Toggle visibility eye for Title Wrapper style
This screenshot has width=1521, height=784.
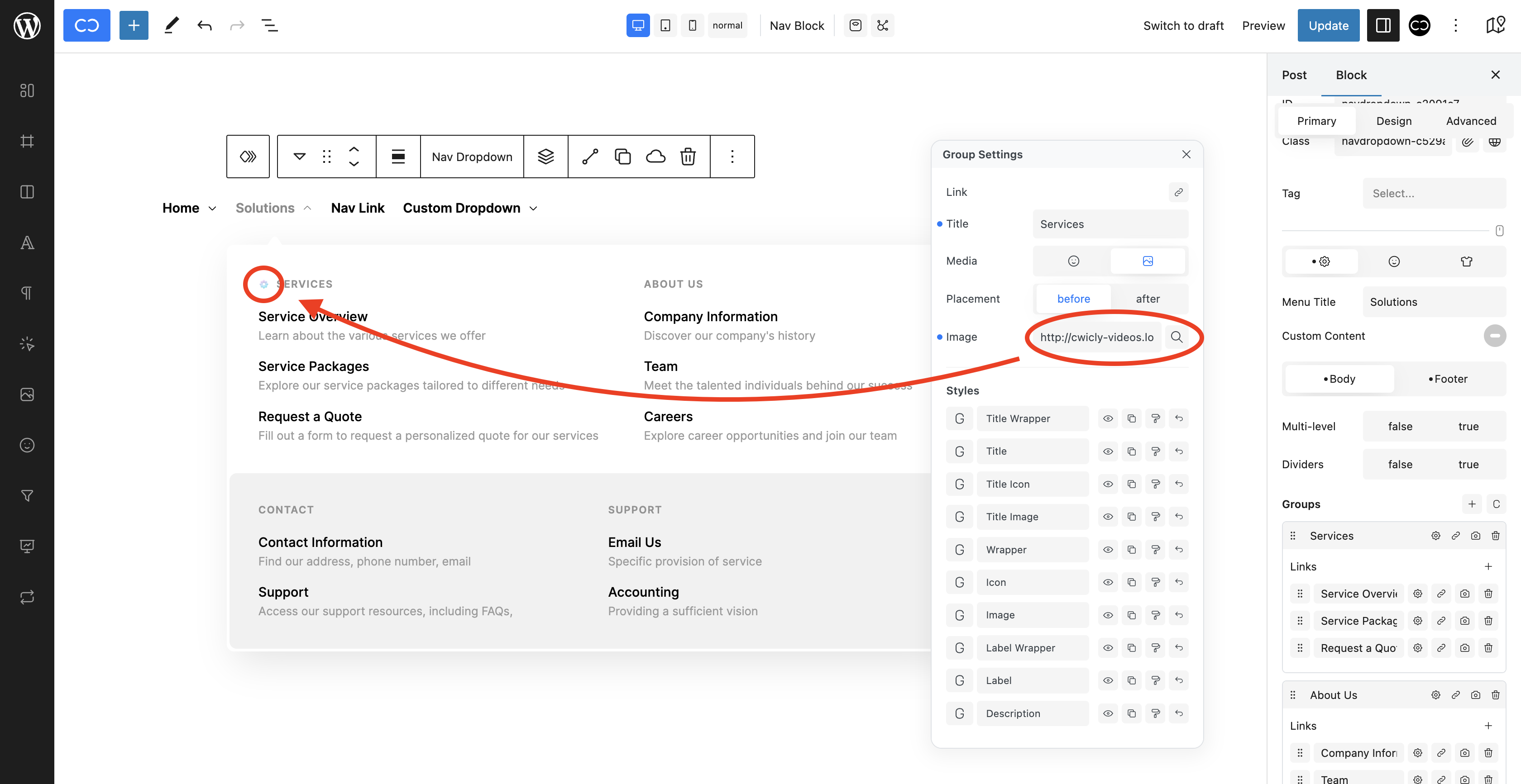click(x=1108, y=418)
